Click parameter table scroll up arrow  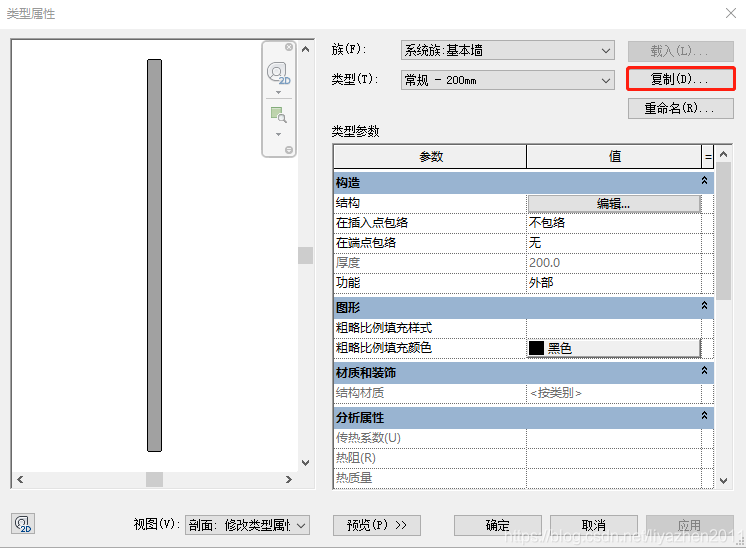pos(724,154)
